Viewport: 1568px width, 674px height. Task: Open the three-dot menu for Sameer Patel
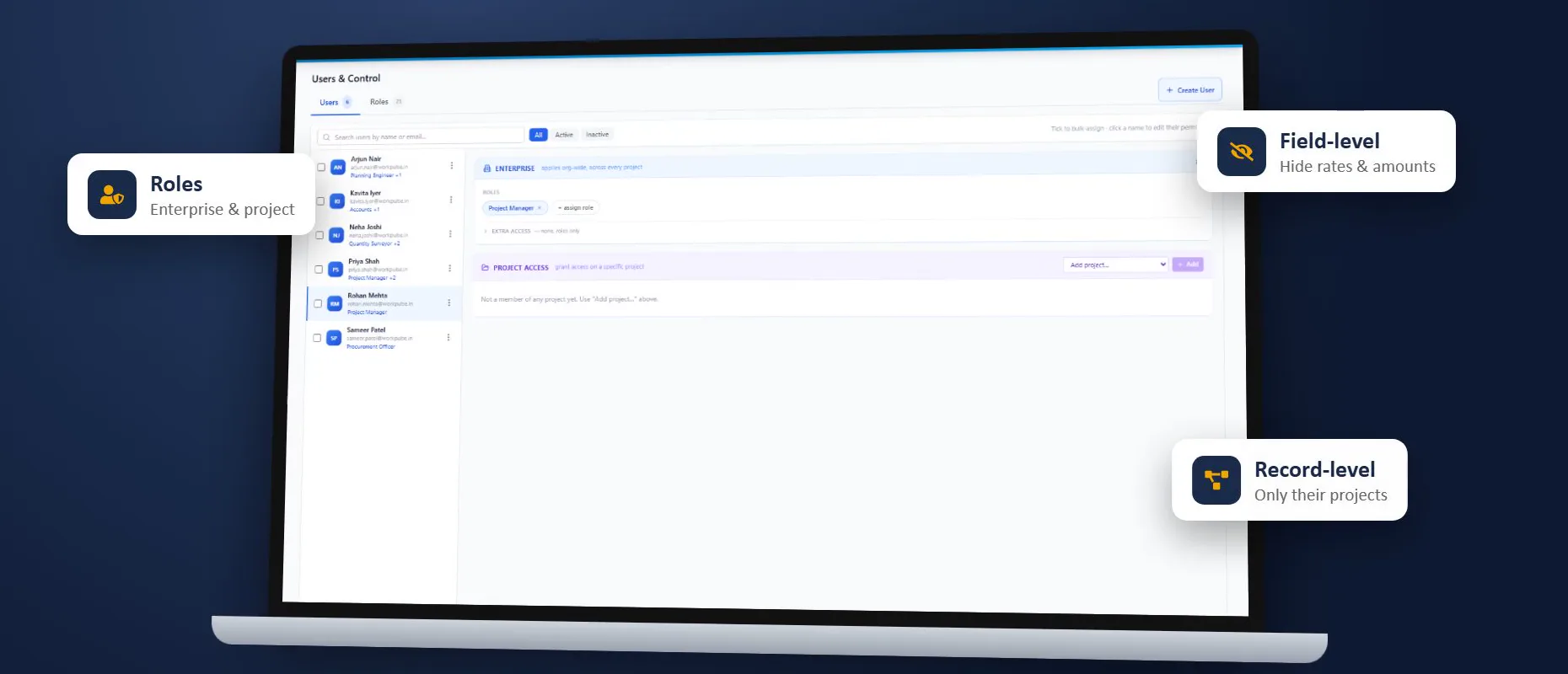pyautogui.click(x=448, y=337)
